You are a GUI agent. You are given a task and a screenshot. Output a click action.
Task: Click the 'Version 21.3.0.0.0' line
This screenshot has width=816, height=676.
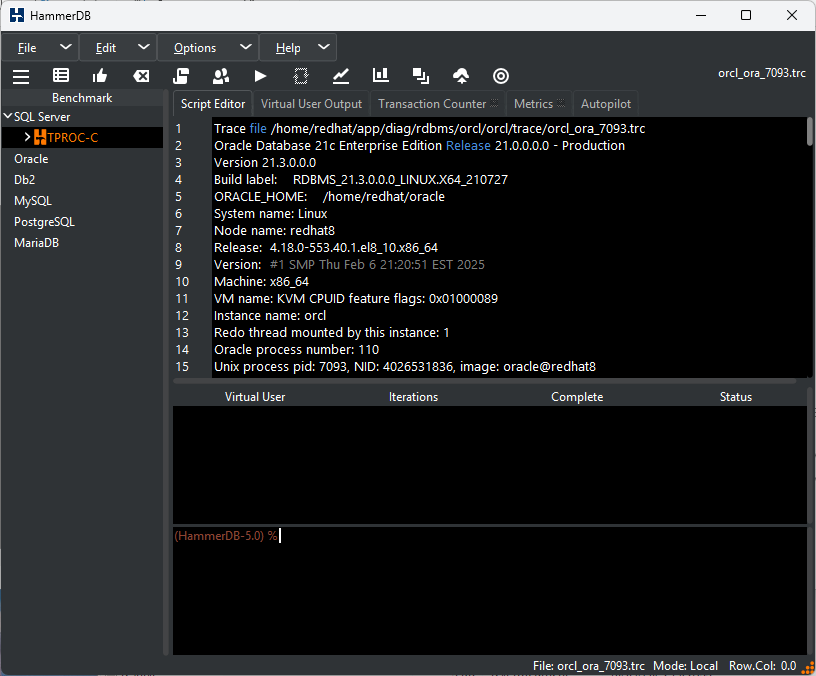click(265, 162)
